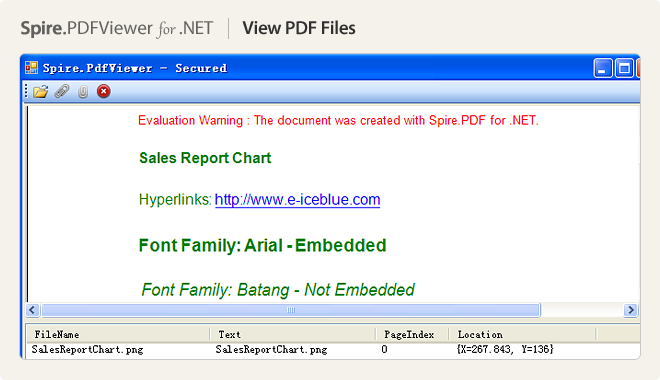Click the FileName column header
Viewport: 660px width, 380px height.
pos(118,335)
